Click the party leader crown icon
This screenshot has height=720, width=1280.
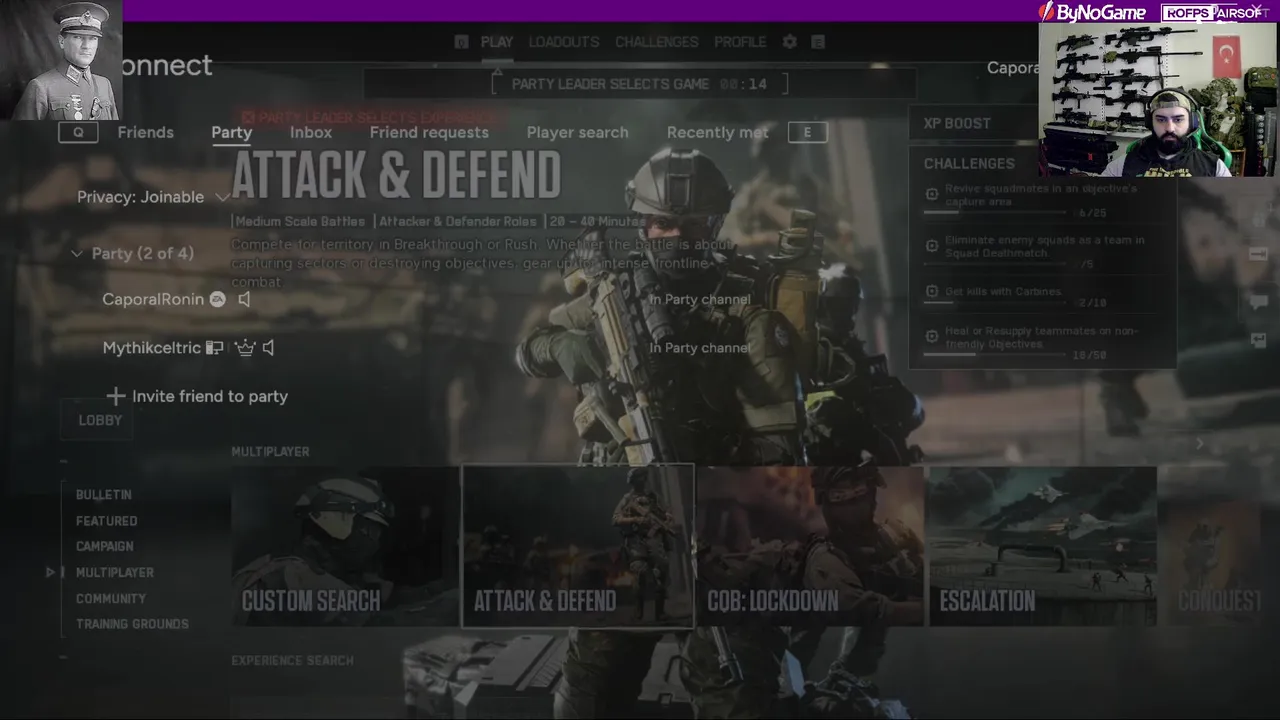(245, 348)
